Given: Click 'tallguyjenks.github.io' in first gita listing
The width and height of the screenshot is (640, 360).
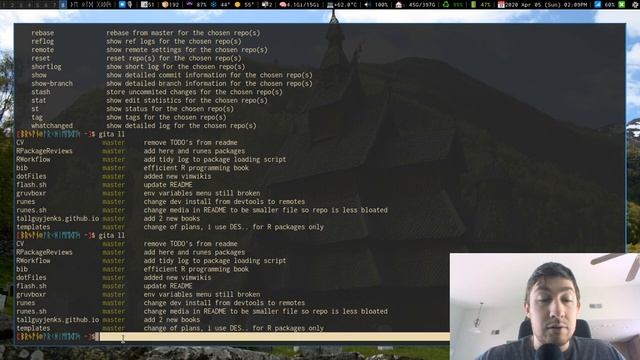Looking at the screenshot, I should pyautogui.click(x=58, y=218).
